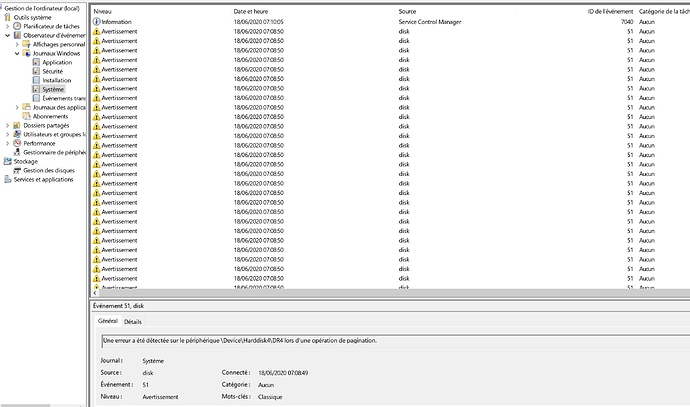Select the Système log icon
Screen dimensions: 690x407
pos(36,89)
